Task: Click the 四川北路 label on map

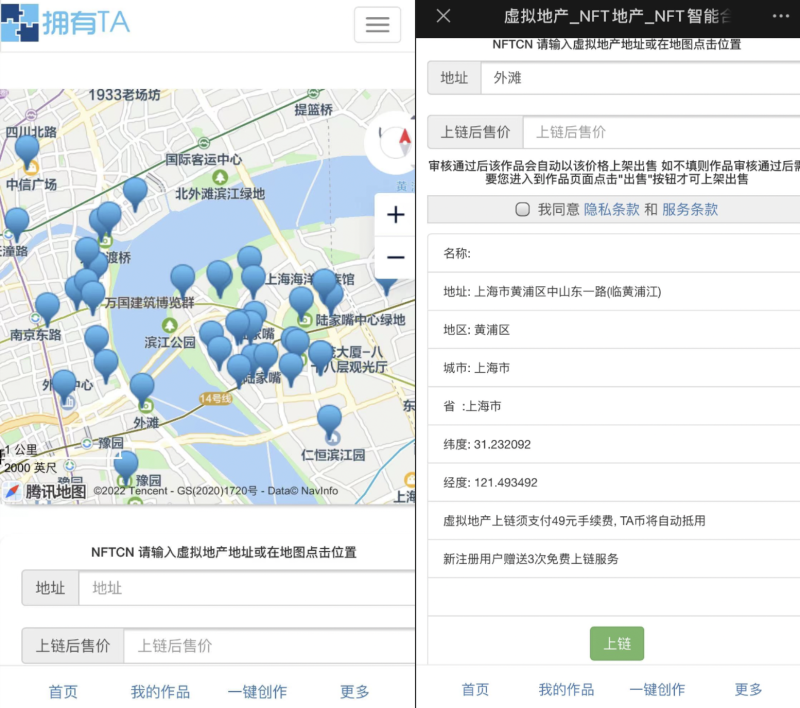Action: [31, 132]
